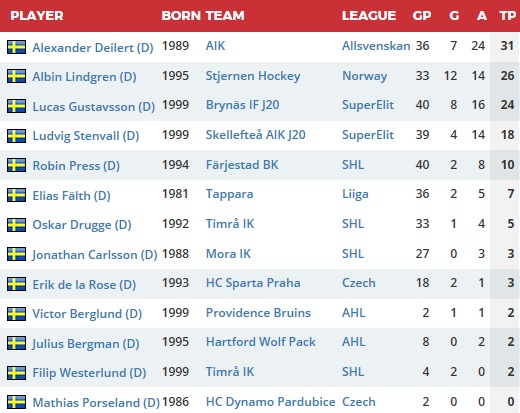Viewport: 520px width, 413px height.
Task: Open the Allsvenskan league link
Action: [376, 46]
